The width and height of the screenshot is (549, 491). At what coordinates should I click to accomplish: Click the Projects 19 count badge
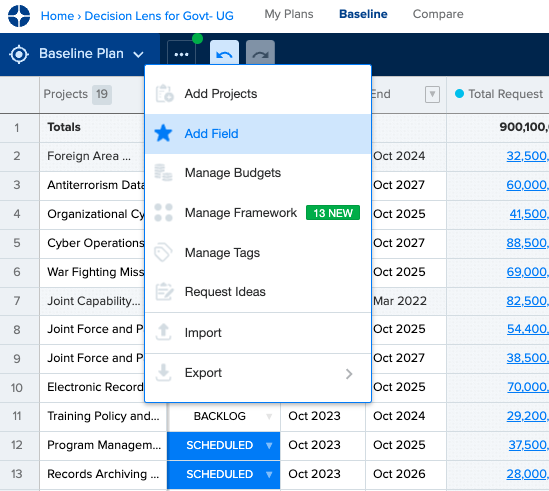[102, 94]
